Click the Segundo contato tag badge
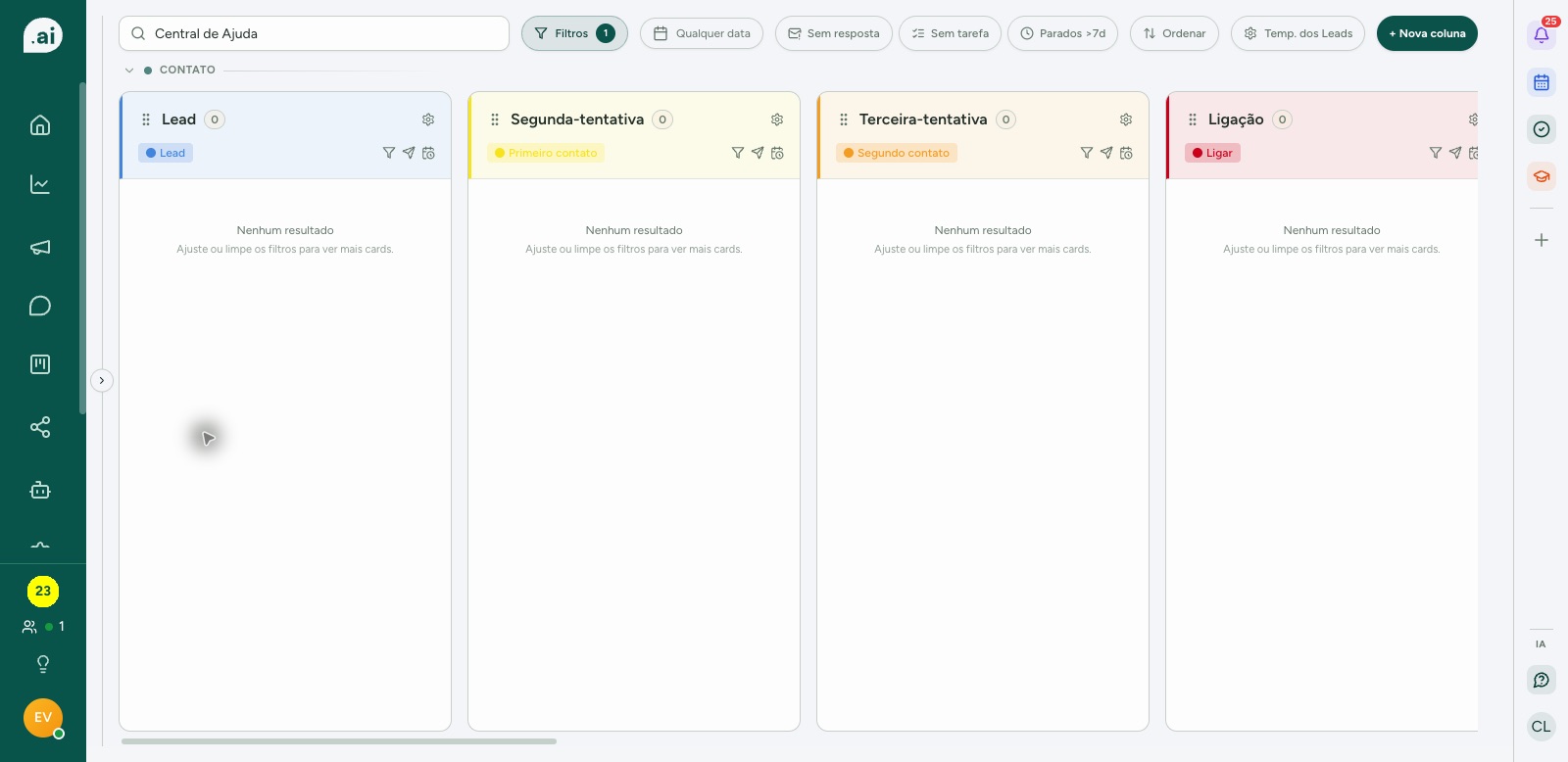1568x762 pixels. click(897, 153)
